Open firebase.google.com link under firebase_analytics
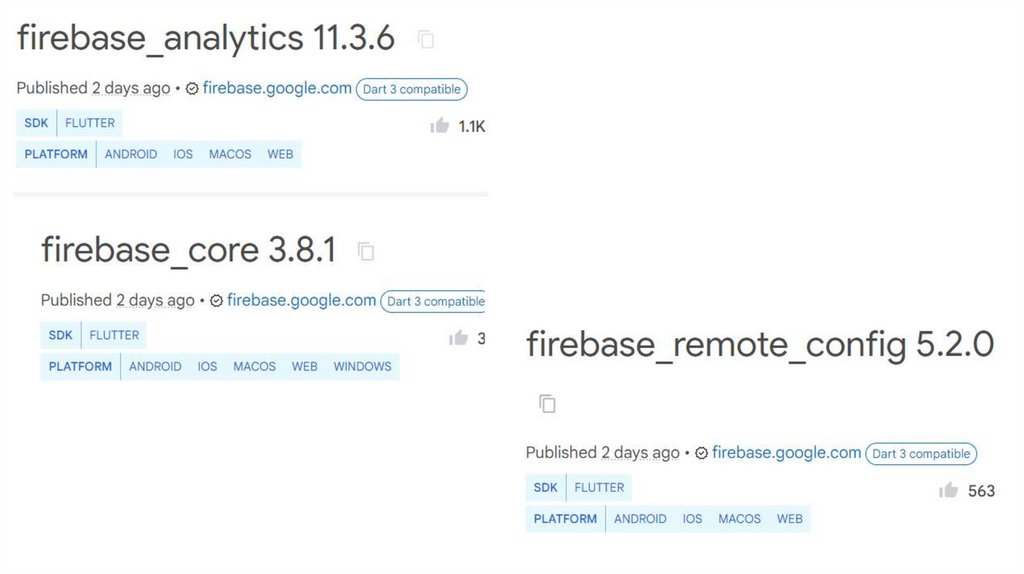Viewport: 1024px width, 574px height. point(277,88)
